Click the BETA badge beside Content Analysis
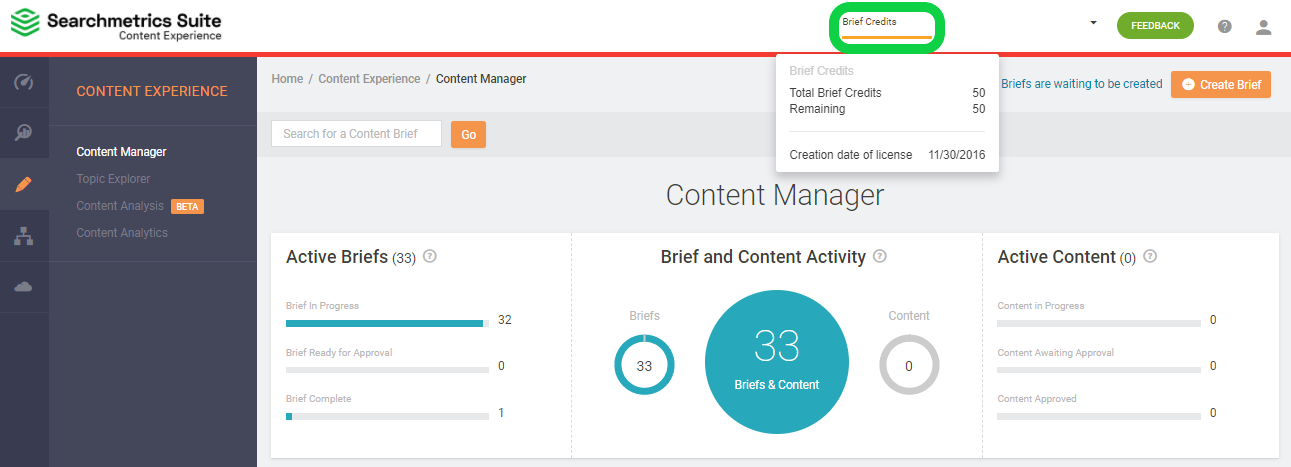The image size is (1291, 467). (x=188, y=206)
